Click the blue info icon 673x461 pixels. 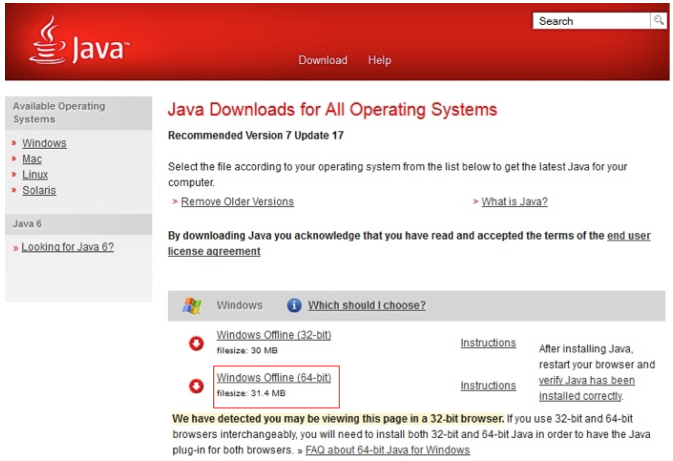294,305
